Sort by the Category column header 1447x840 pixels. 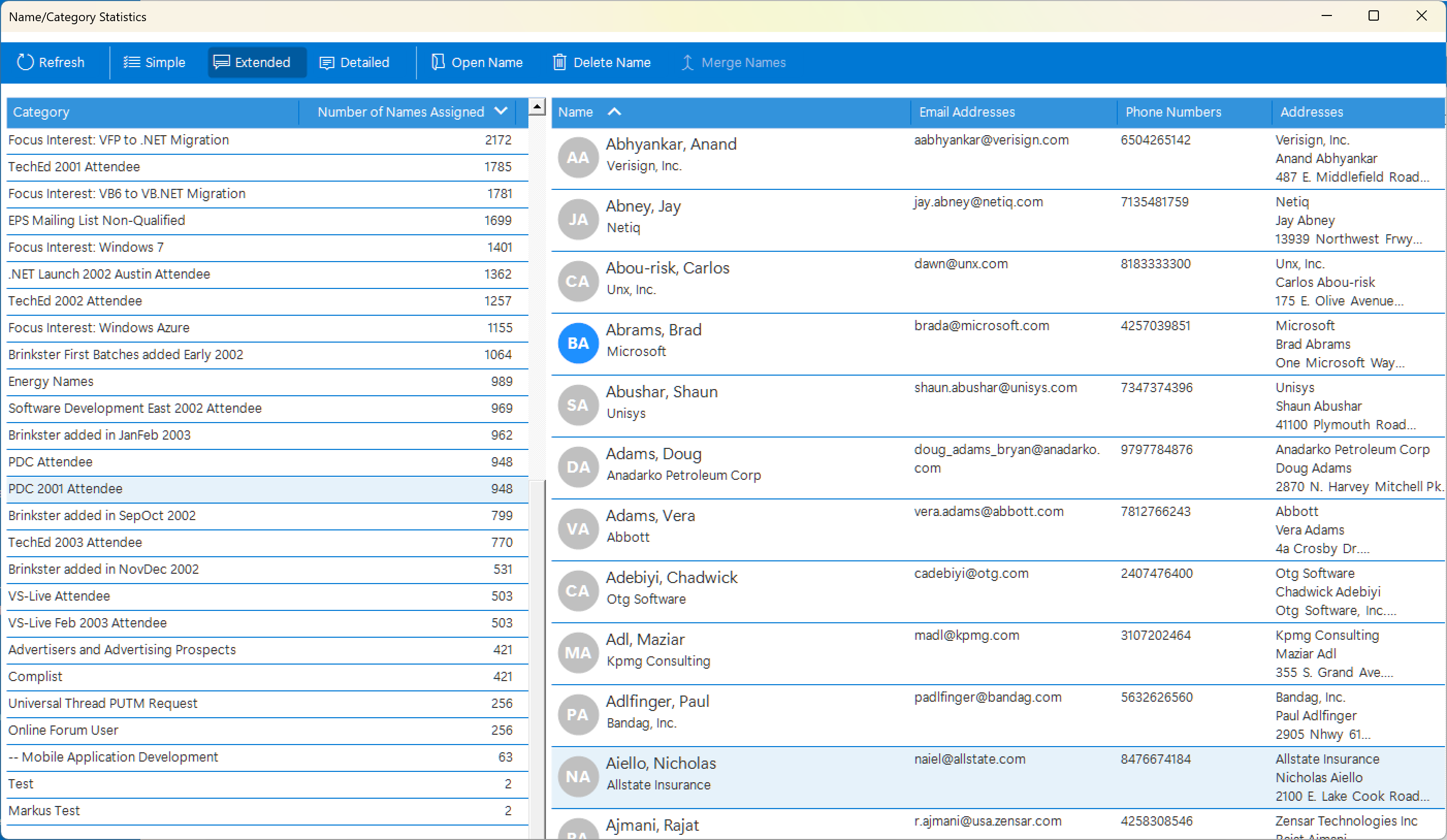(x=153, y=112)
